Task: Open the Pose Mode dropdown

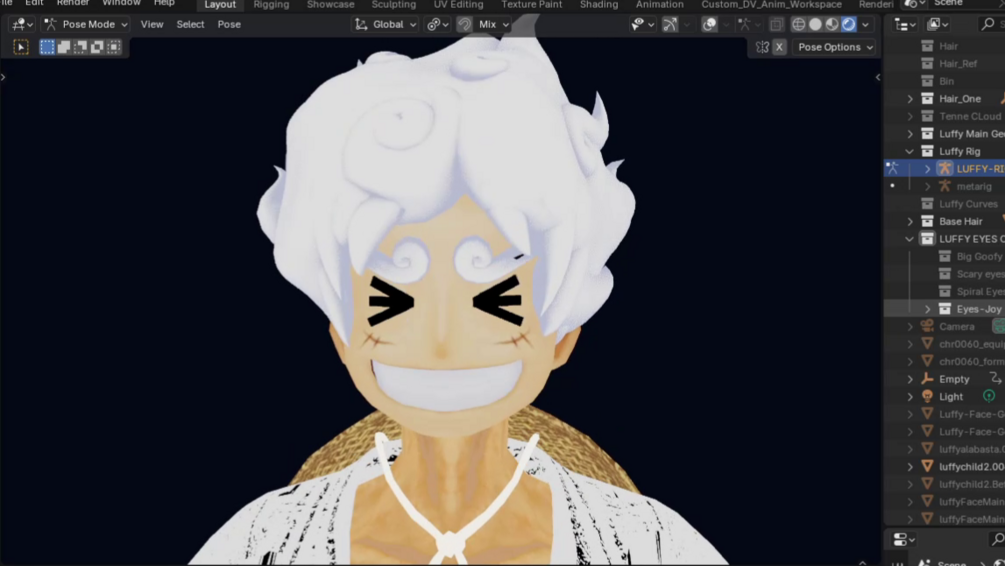Action: [86, 24]
